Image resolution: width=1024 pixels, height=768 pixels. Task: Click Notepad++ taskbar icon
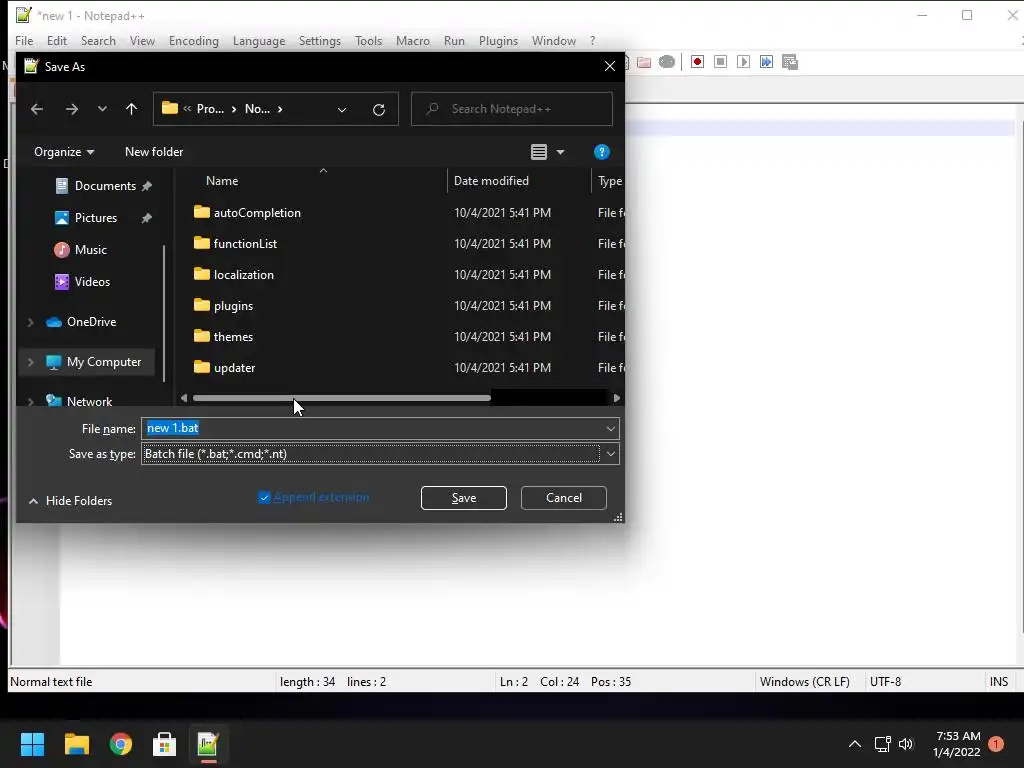coord(208,744)
